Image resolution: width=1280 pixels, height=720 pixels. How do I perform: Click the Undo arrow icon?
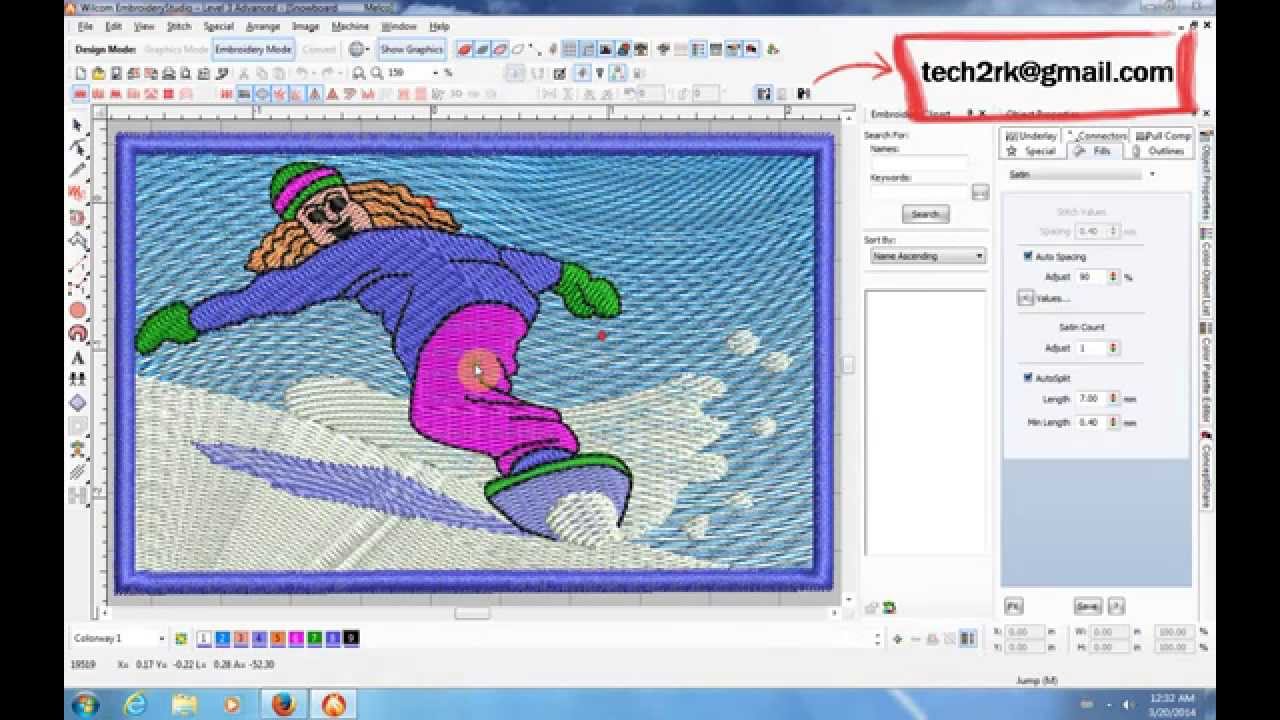click(x=302, y=73)
